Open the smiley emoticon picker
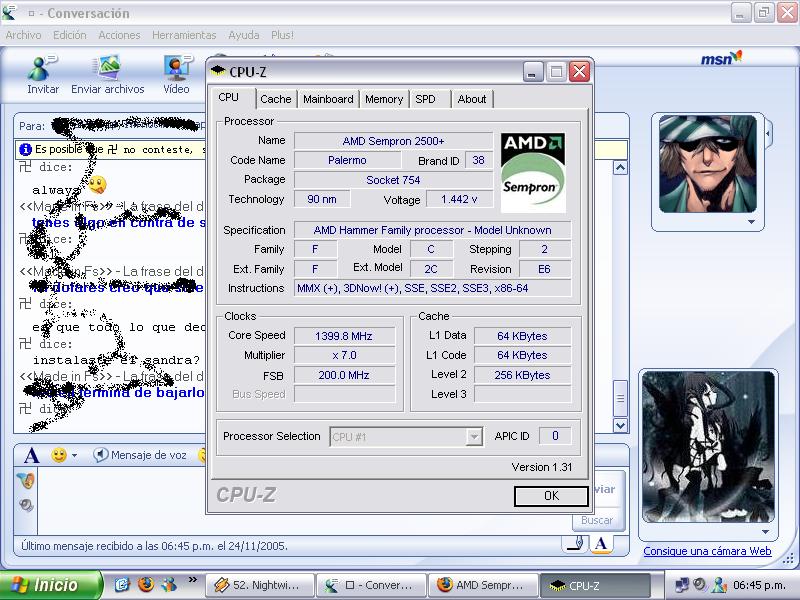This screenshot has width=800, height=600. coord(59,455)
